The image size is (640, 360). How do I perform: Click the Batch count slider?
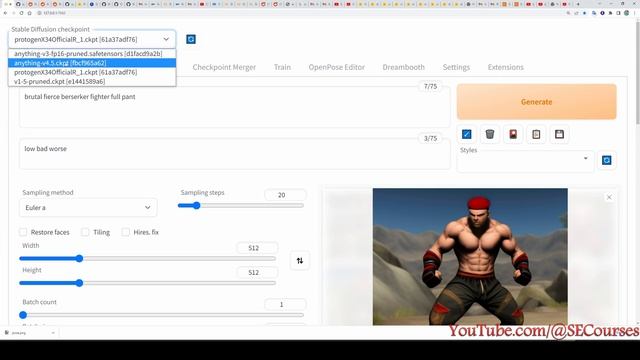(162, 315)
